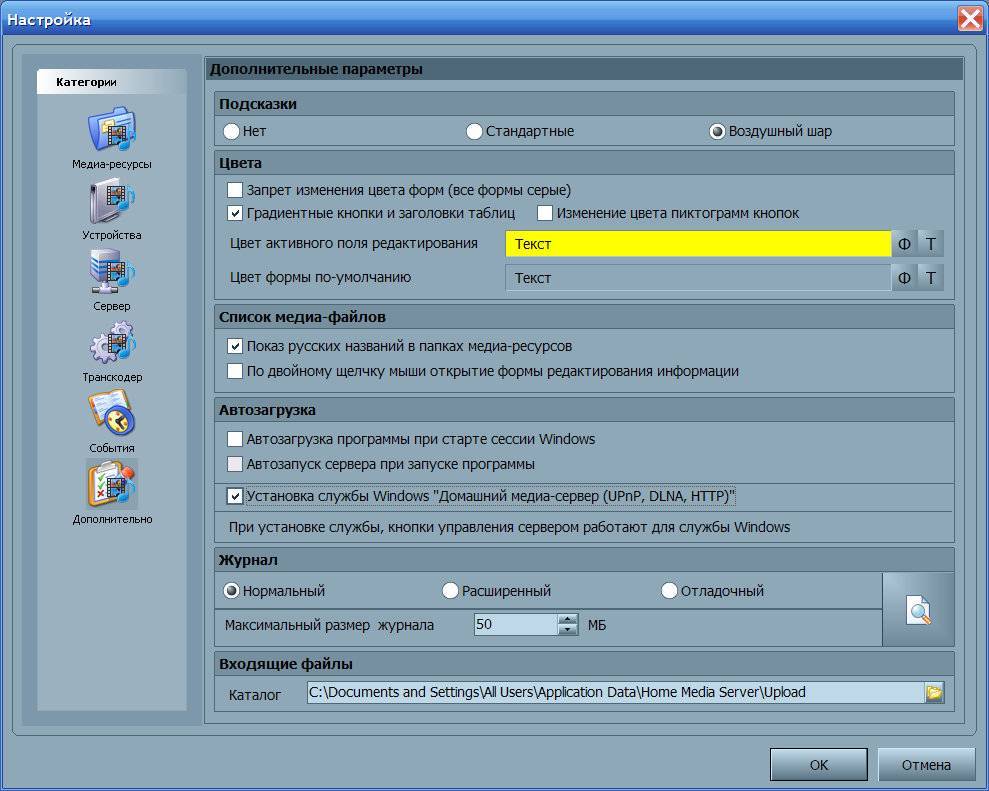Click the yellow active field color swatch

[697, 244]
